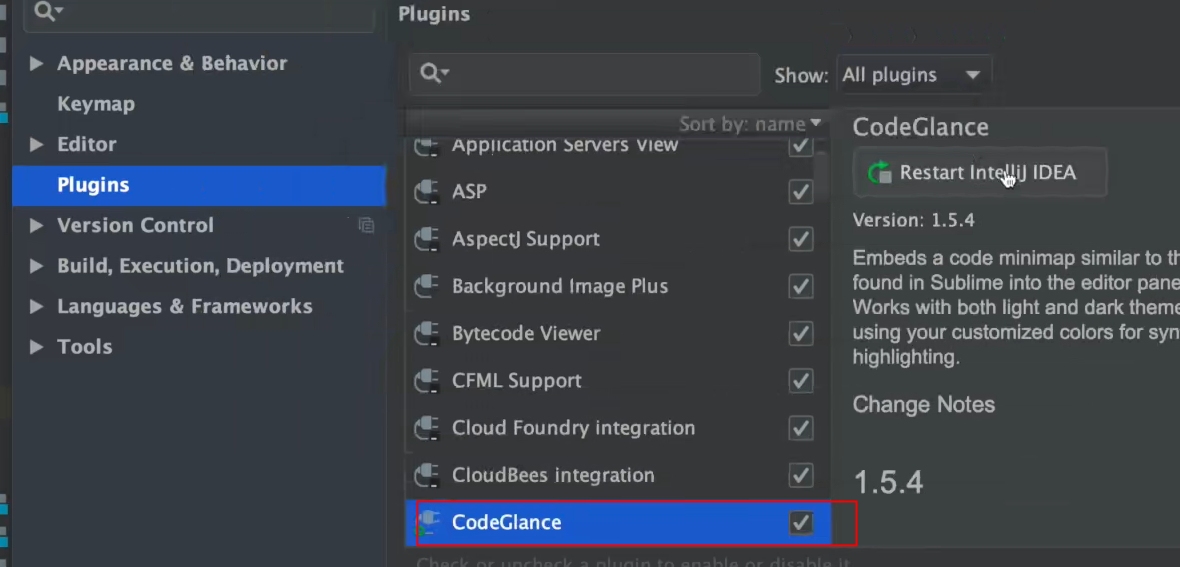The image size is (1180, 567).
Task: Expand Appearance & Behavior settings
Action: click(36, 64)
